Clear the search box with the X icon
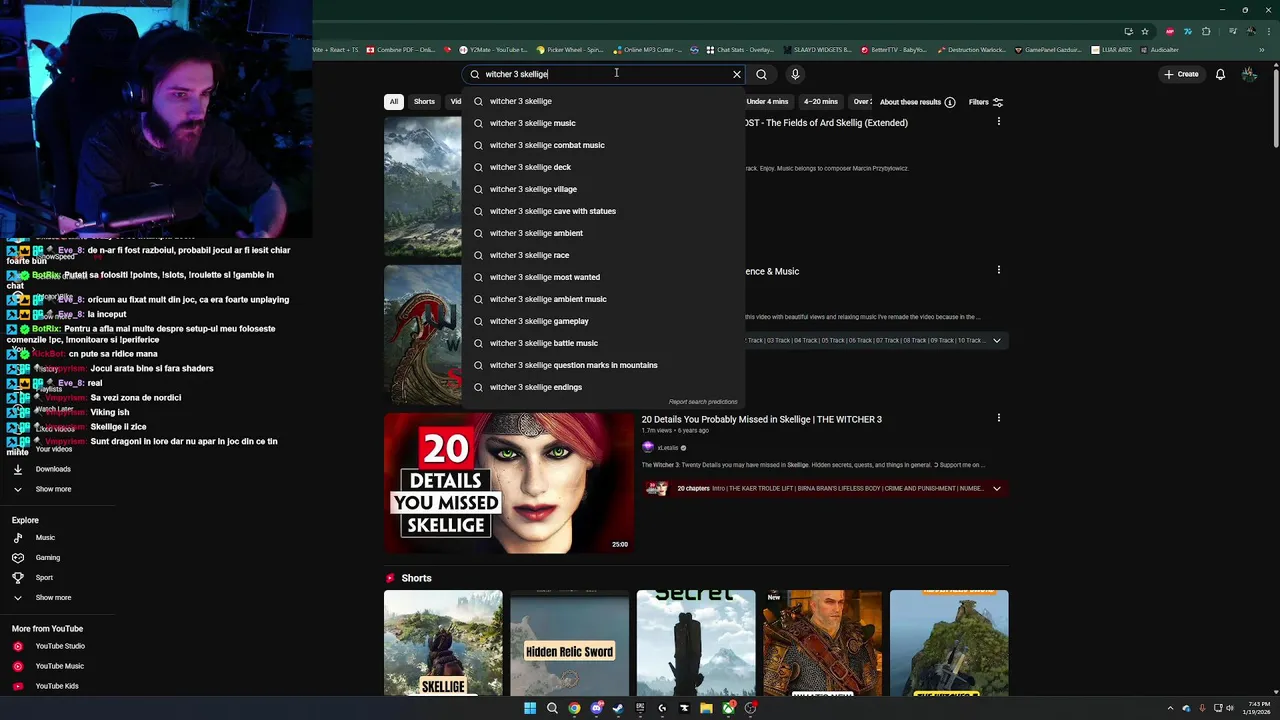The width and height of the screenshot is (1280, 720). [737, 74]
